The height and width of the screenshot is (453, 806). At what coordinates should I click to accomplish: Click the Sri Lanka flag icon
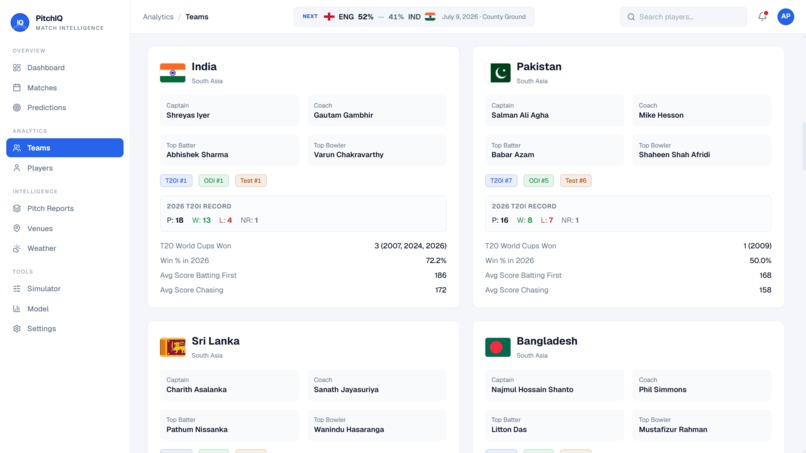173,347
